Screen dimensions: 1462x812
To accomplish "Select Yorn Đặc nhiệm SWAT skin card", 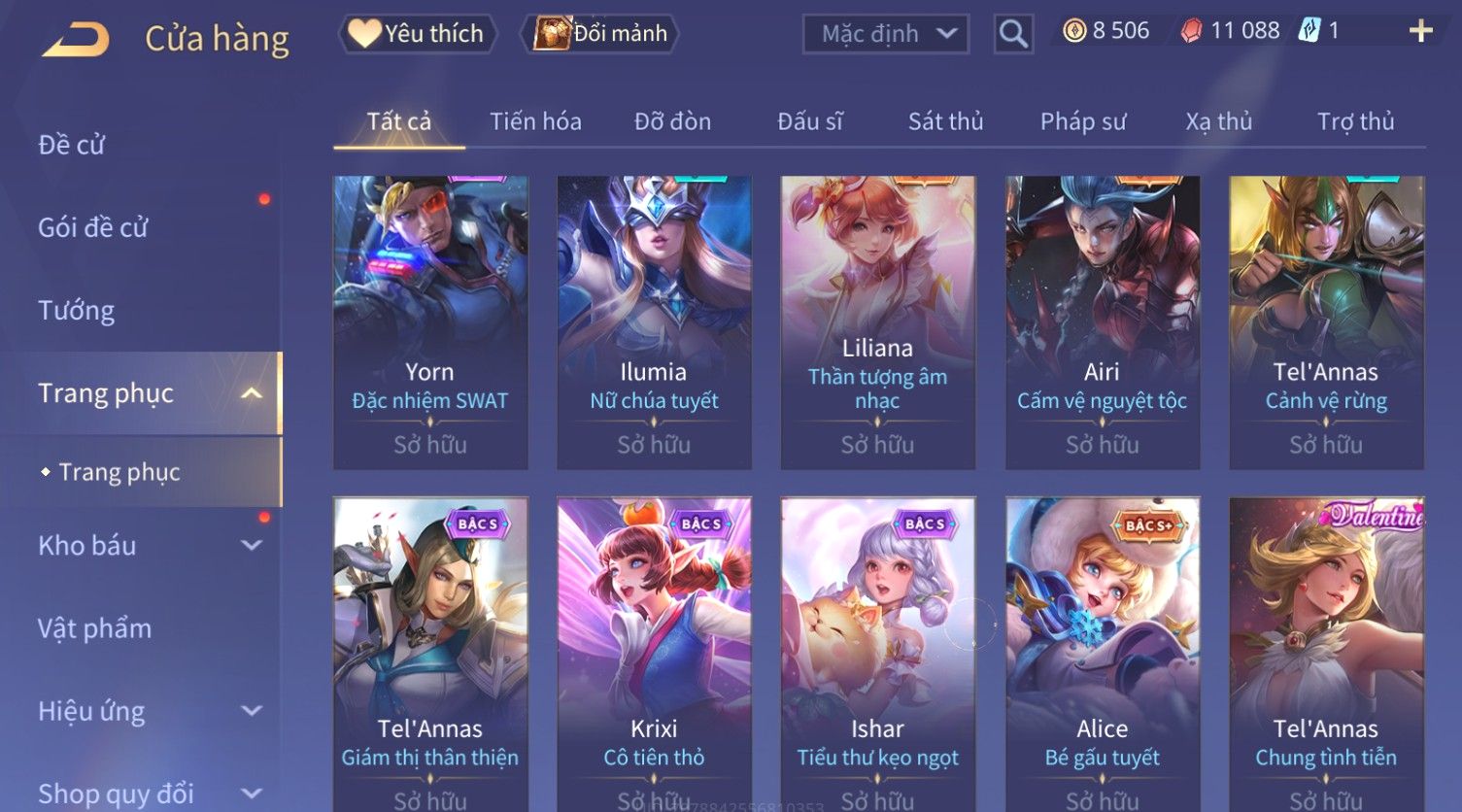I will pyautogui.click(x=430, y=322).
